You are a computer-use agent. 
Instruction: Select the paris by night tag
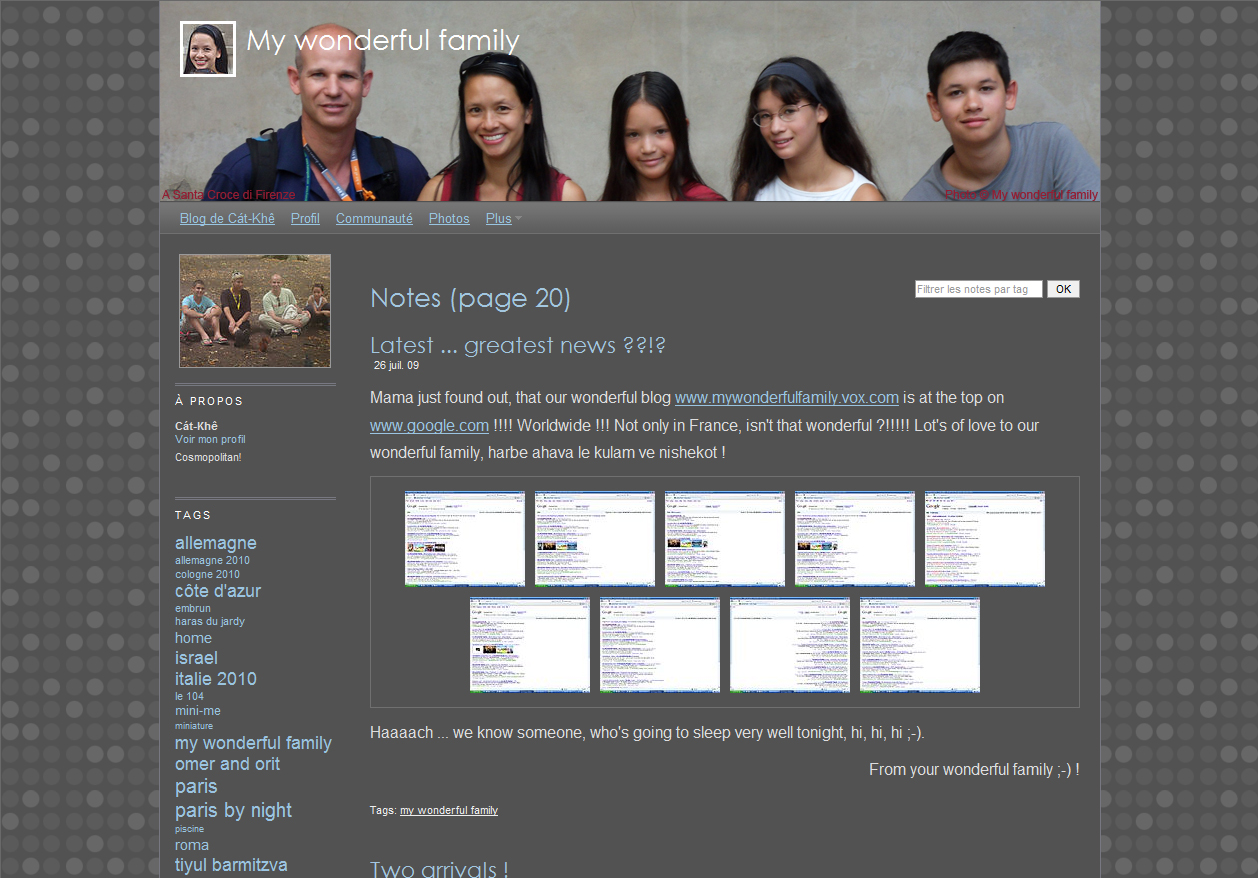click(x=233, y=811)
